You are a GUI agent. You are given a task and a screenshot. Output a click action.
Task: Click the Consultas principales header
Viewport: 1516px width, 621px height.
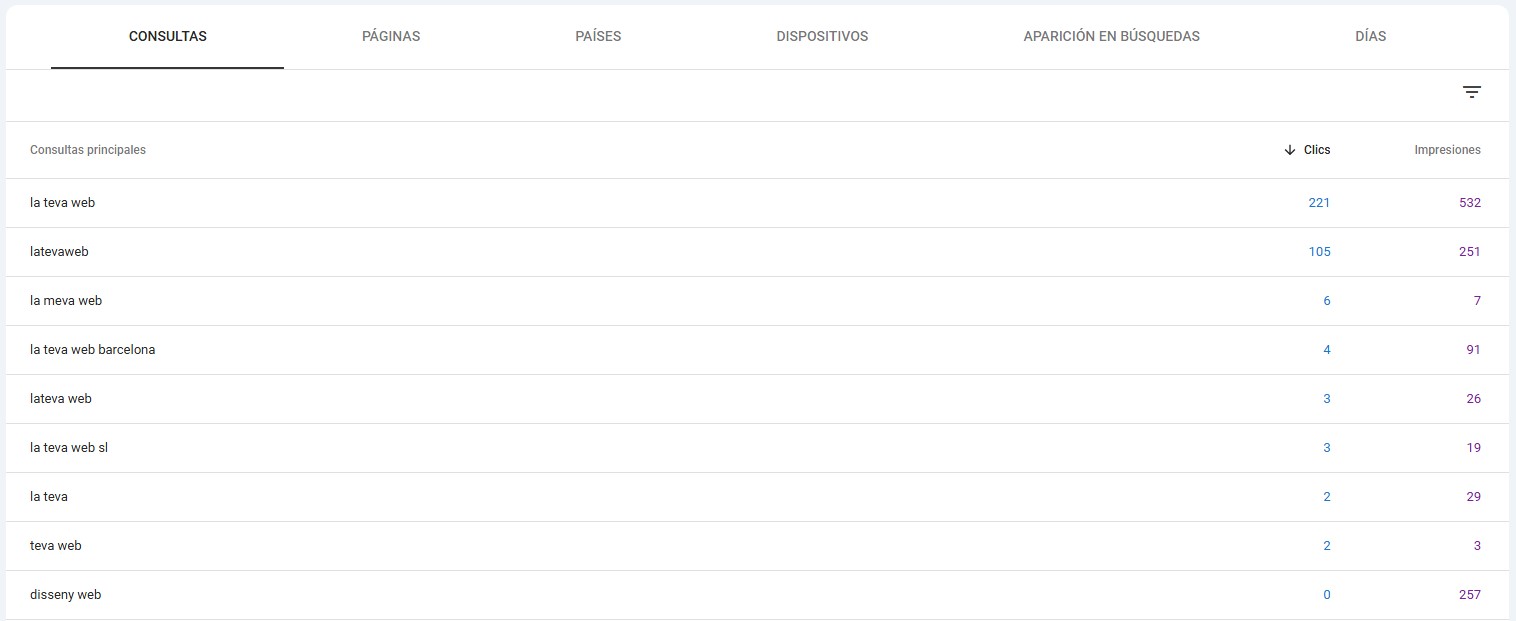click(x=88, y=150)
